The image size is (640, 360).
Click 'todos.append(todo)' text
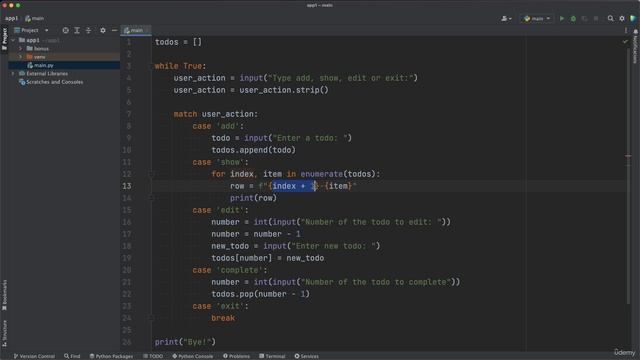[x=253, y=150]
